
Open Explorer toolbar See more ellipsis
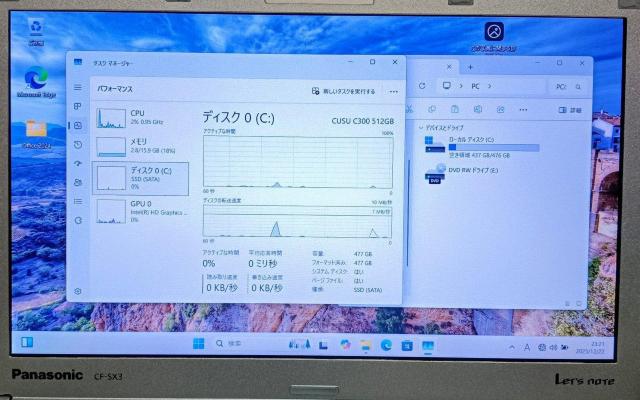pyautogui.click(x=523, y=110)
